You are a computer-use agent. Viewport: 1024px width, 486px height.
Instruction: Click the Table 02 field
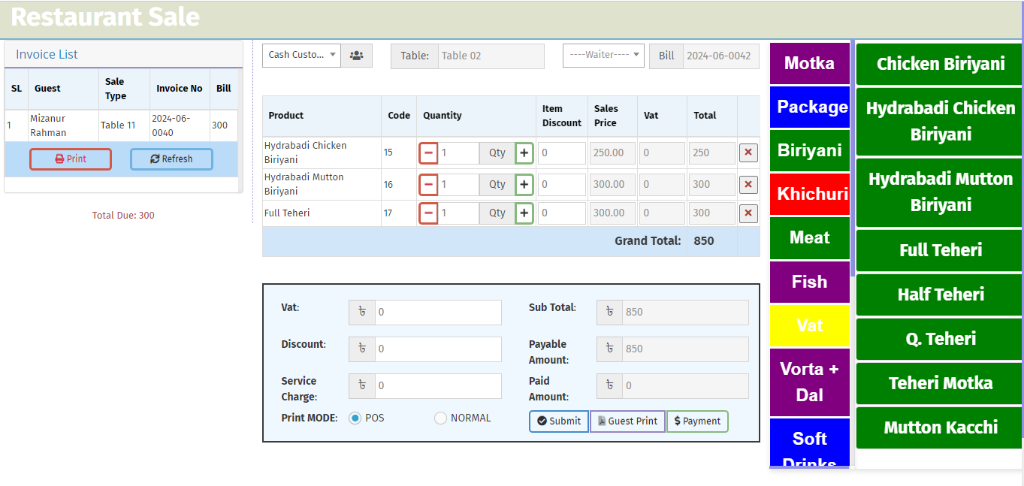pos(490,56)
